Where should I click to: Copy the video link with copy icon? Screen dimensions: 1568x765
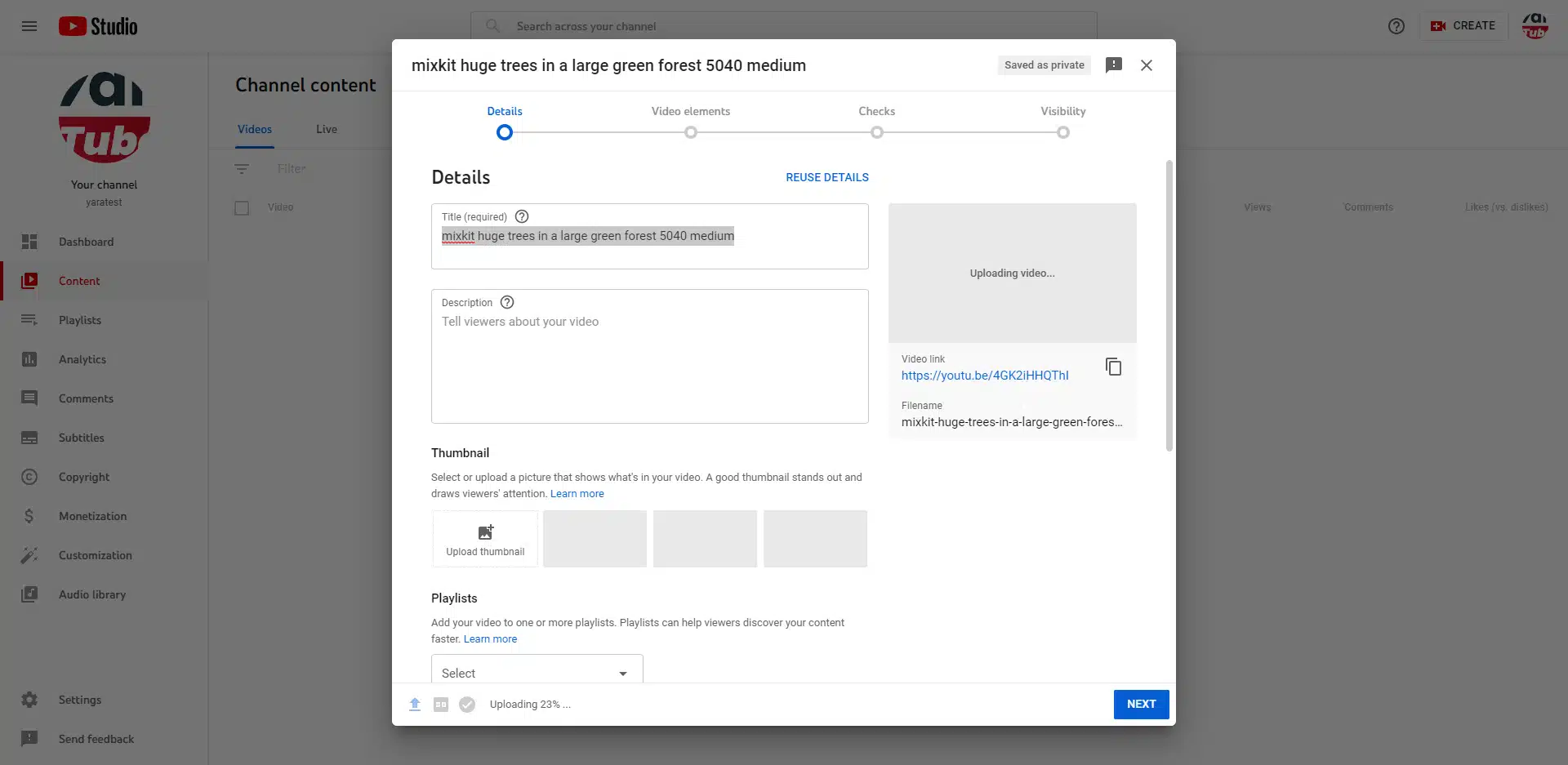[x=1113, y=367]
